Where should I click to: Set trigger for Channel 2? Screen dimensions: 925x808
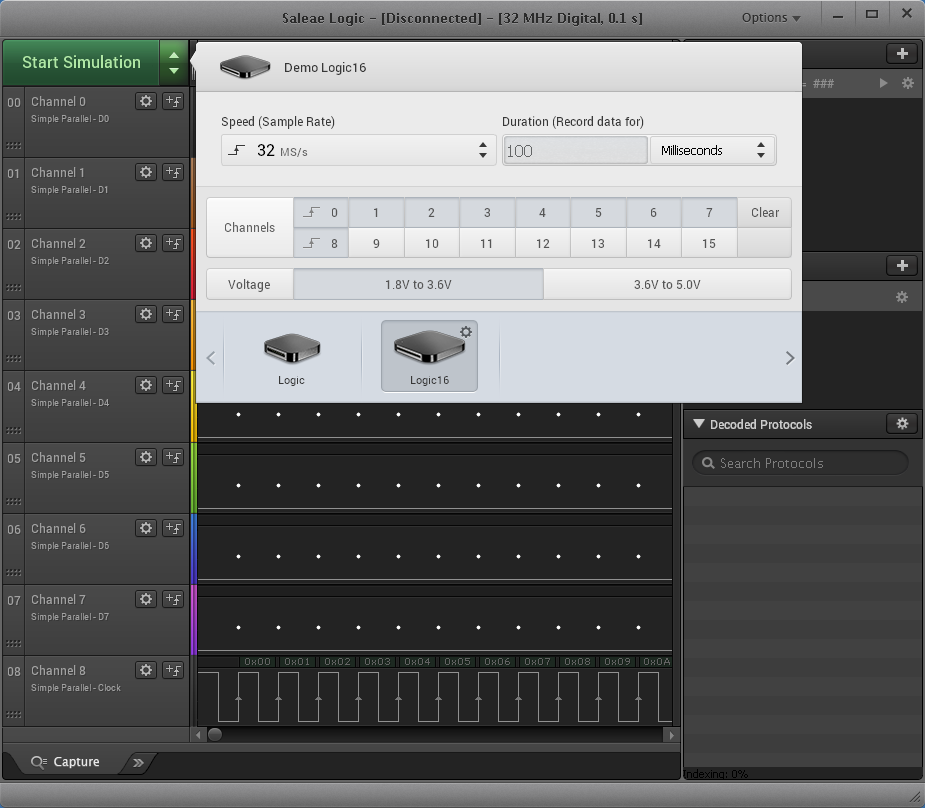pyautogui.click(x=173, y=243)
